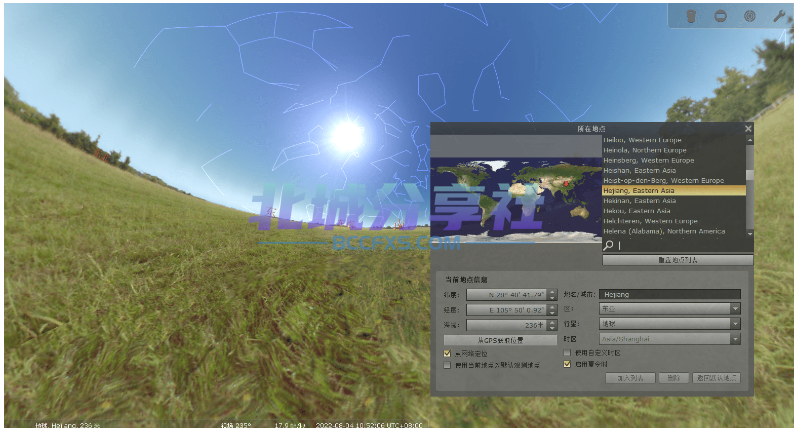Click the delete button in location dialog
The height and width of the screenshot is (428, 795).
pyautogui.click(x=673, y=378)
